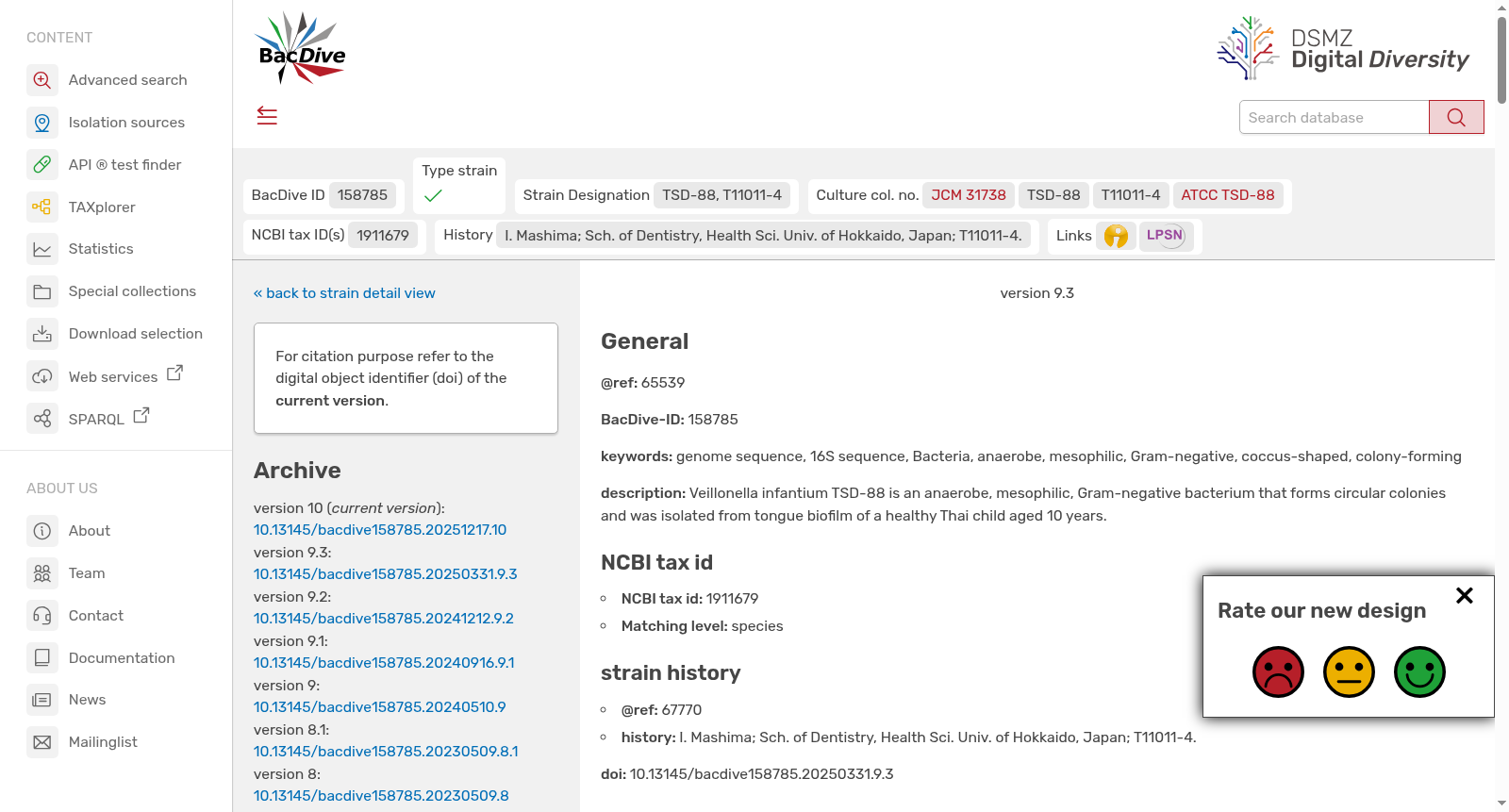The image size is (1509, 812).
Task: Select the Statistics menu item
Action: pos(101,249)
